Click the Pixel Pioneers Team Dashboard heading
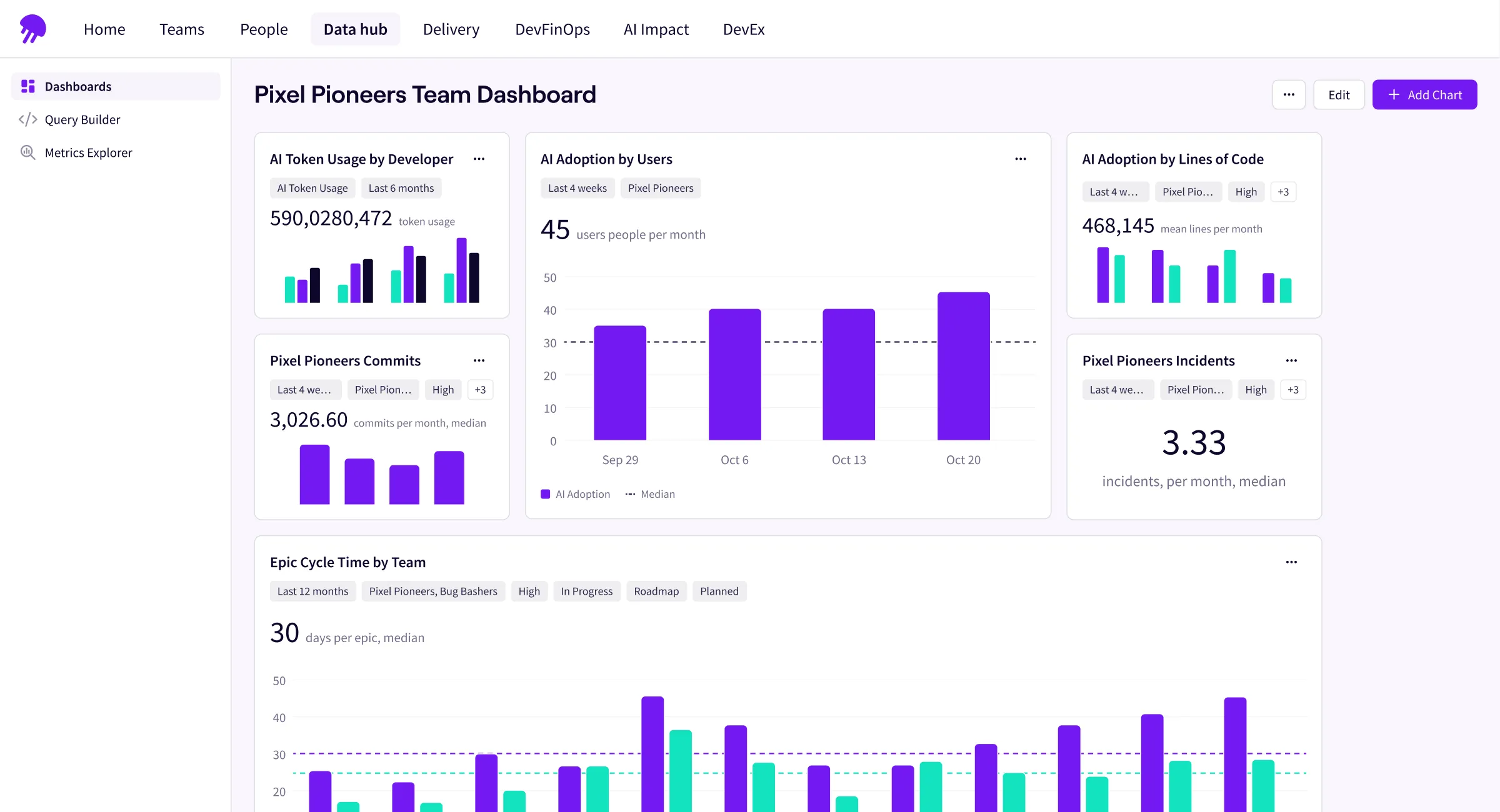The width and height of the screenshot is (1500, 812). pos(425,95)
